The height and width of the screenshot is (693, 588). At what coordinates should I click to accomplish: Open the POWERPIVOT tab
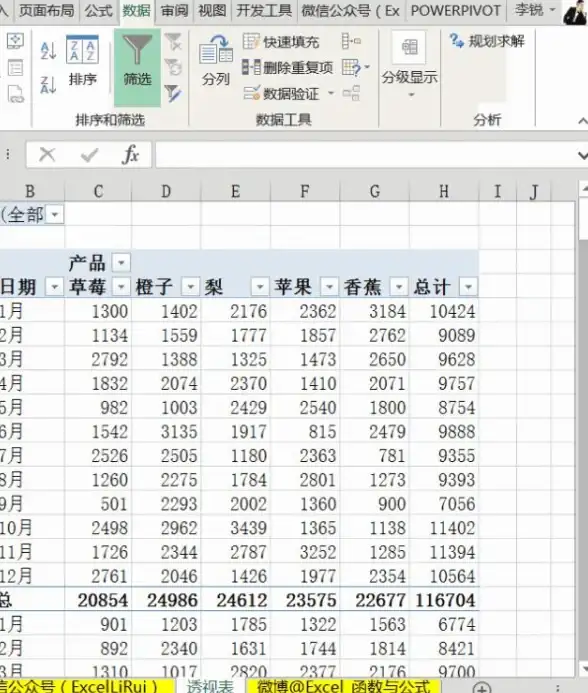tap(456, 10)
